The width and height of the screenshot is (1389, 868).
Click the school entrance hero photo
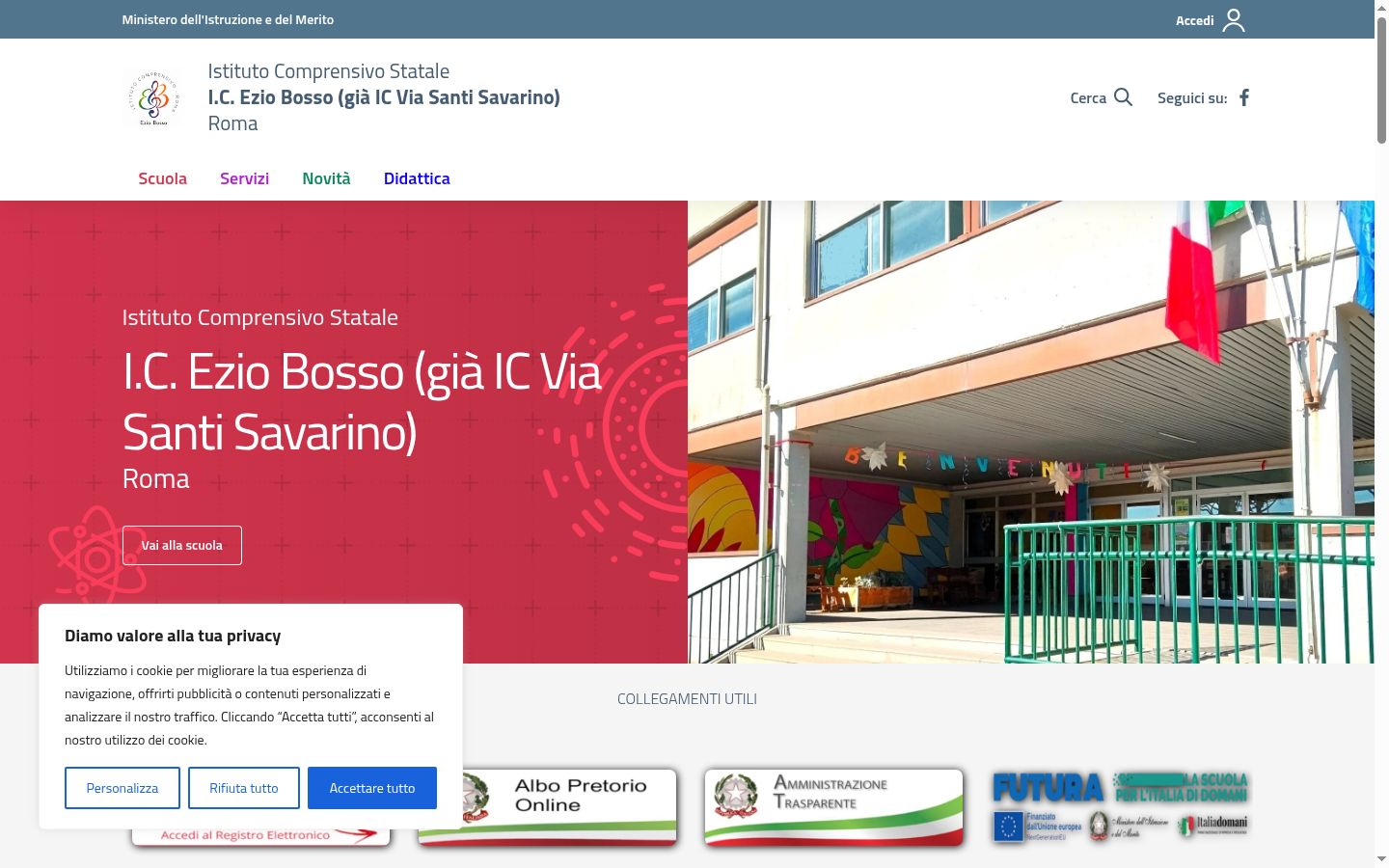(1031, 432)
